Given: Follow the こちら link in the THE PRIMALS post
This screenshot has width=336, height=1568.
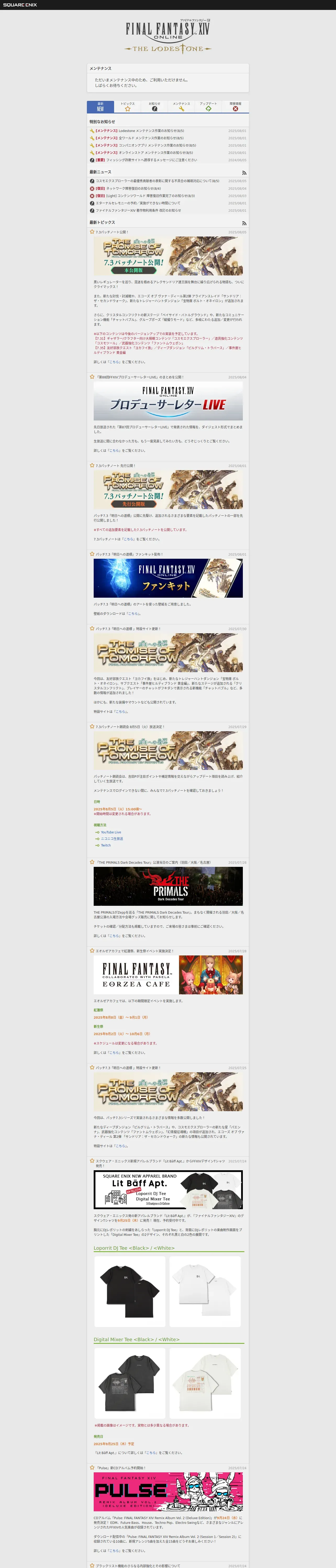Looking at the screenshot, I should point(115,936).
